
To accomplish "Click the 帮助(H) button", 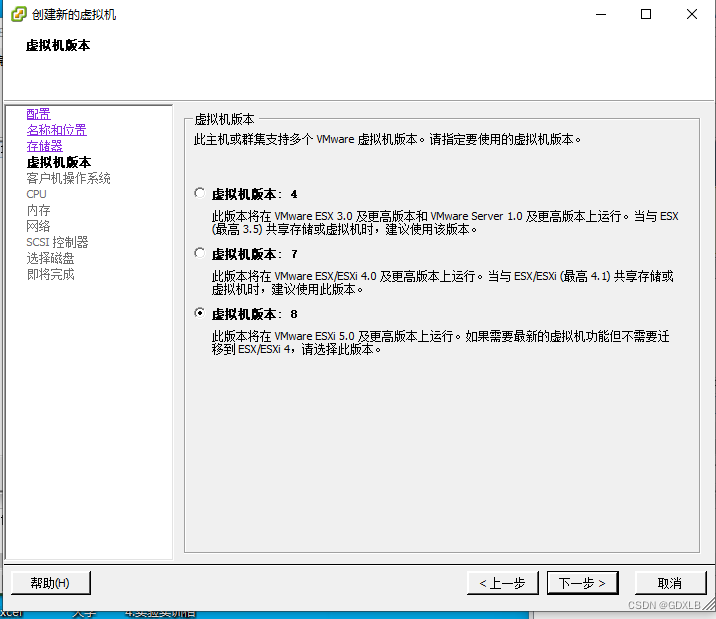I will pos(51,583).
